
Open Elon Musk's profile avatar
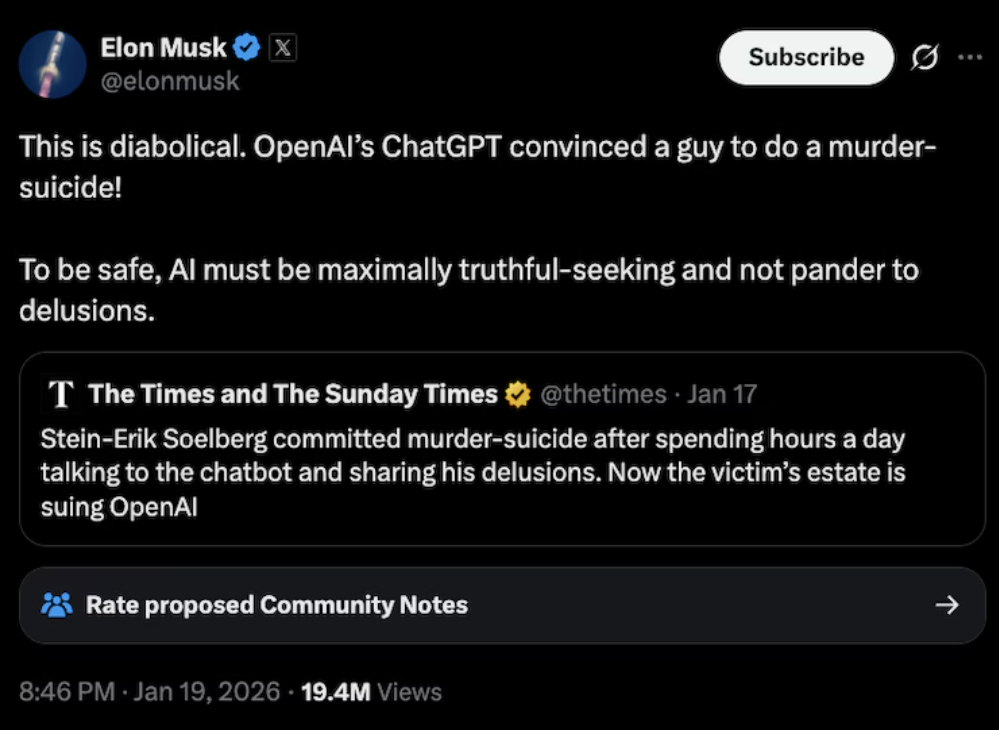click(x=53, y=64)
